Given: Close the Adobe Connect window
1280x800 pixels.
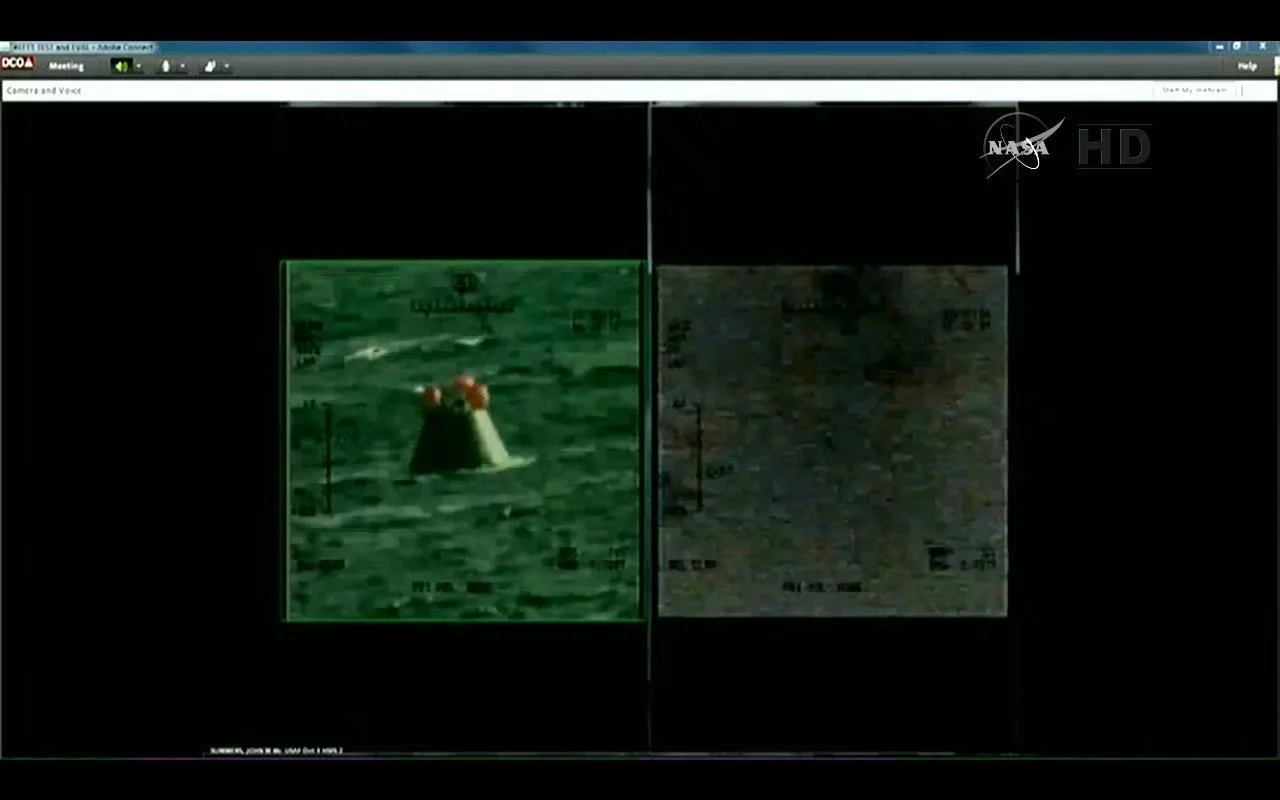Looking at the screenshot, I should [1262, 46].
